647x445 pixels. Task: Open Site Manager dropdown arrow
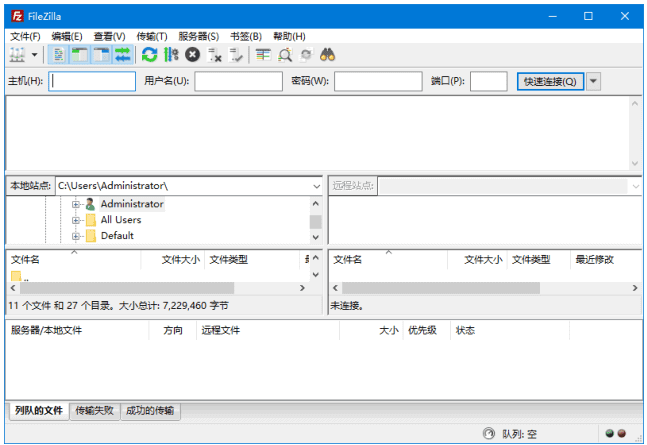(35, 55)
